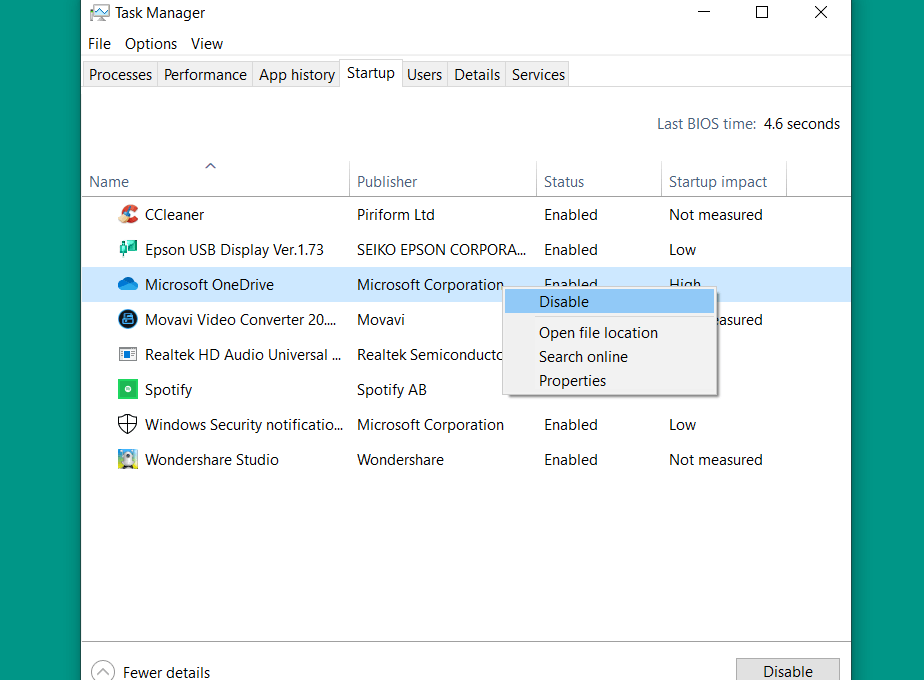Click the SEIKO EPSON CORPORA... publisher cell
Image resolution: width=924 pixels, height=680 pixels.
pos(441,250)
